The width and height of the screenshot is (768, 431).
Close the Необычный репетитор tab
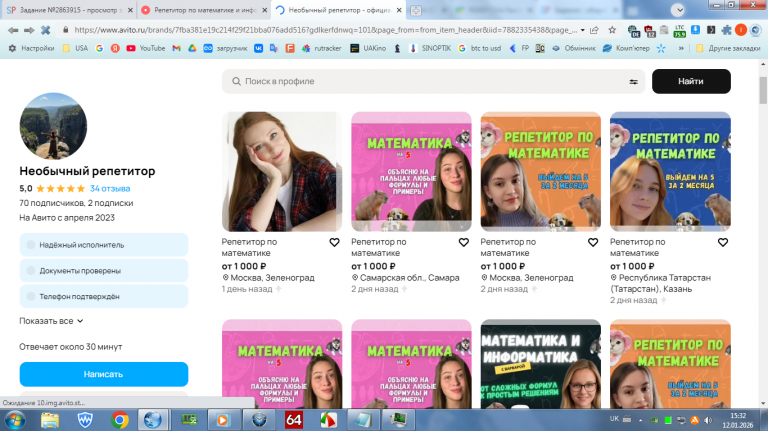point(399,10)
